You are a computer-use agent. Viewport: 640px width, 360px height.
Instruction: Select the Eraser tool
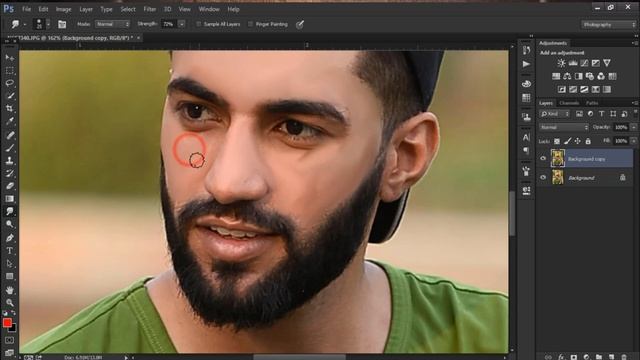(x=10, y=186)
